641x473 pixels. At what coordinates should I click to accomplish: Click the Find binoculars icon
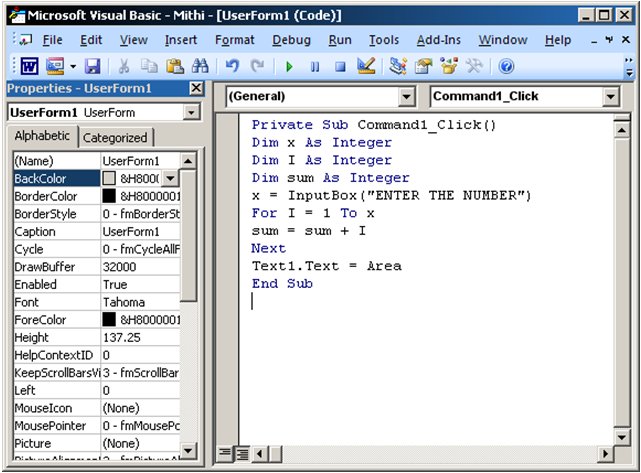tap(200, 67)
